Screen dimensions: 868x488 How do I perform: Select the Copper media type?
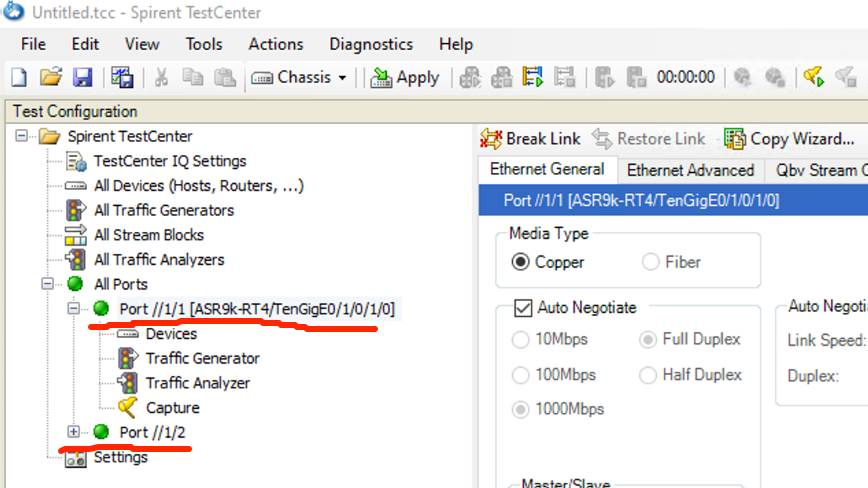point(548,262)
